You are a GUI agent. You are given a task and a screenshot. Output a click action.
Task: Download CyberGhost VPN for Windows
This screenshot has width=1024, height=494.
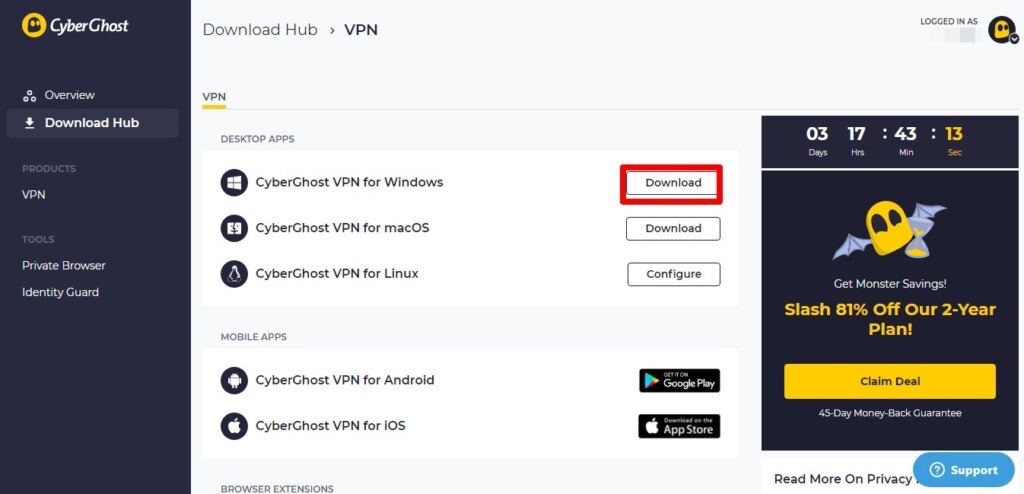pos(673,183)
